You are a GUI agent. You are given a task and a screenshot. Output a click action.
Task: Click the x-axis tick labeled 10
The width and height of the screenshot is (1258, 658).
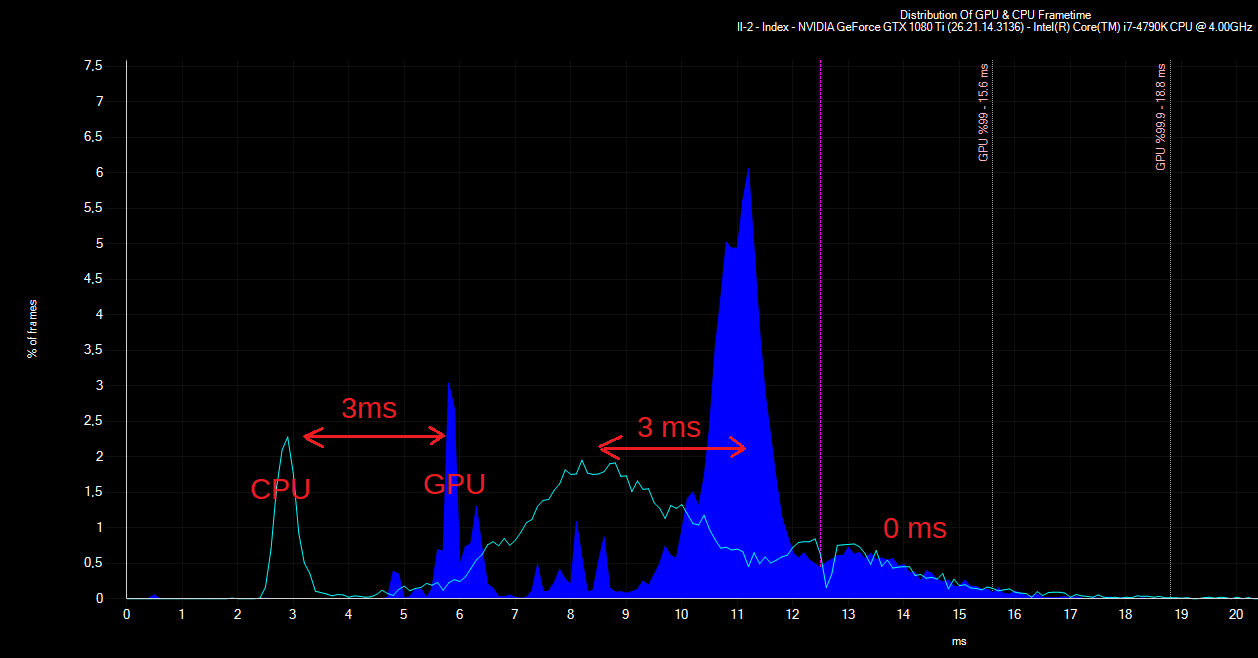coord(681,614)
